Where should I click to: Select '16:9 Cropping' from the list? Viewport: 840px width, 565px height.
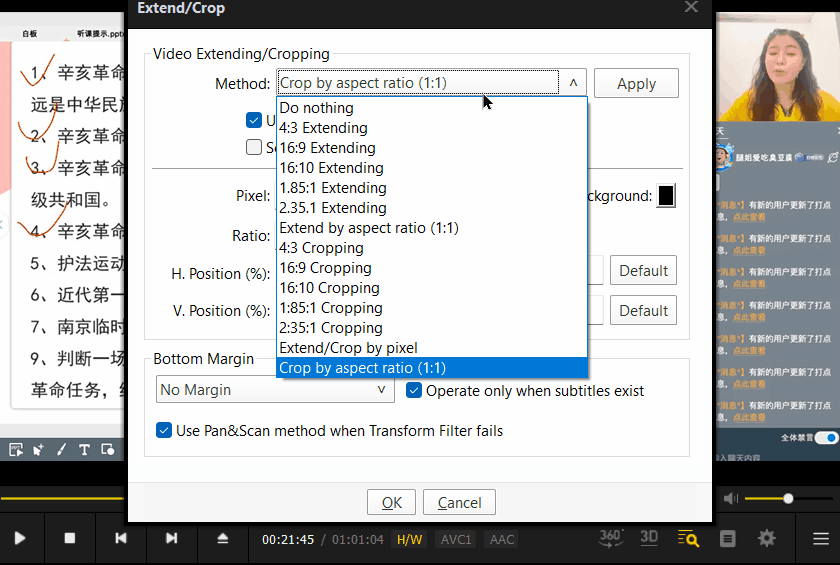point(325,268)
